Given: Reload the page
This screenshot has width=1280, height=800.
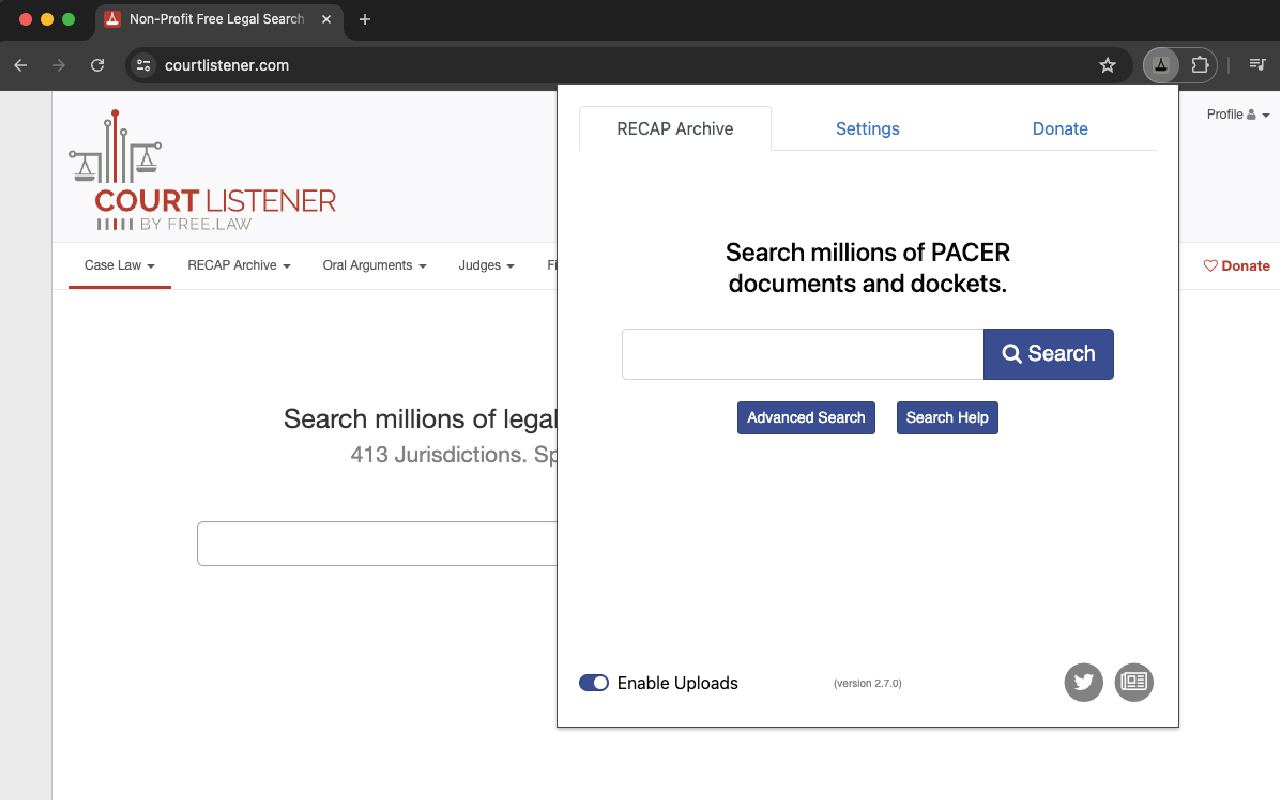Looking at the screenshot, I should (97, 66).
